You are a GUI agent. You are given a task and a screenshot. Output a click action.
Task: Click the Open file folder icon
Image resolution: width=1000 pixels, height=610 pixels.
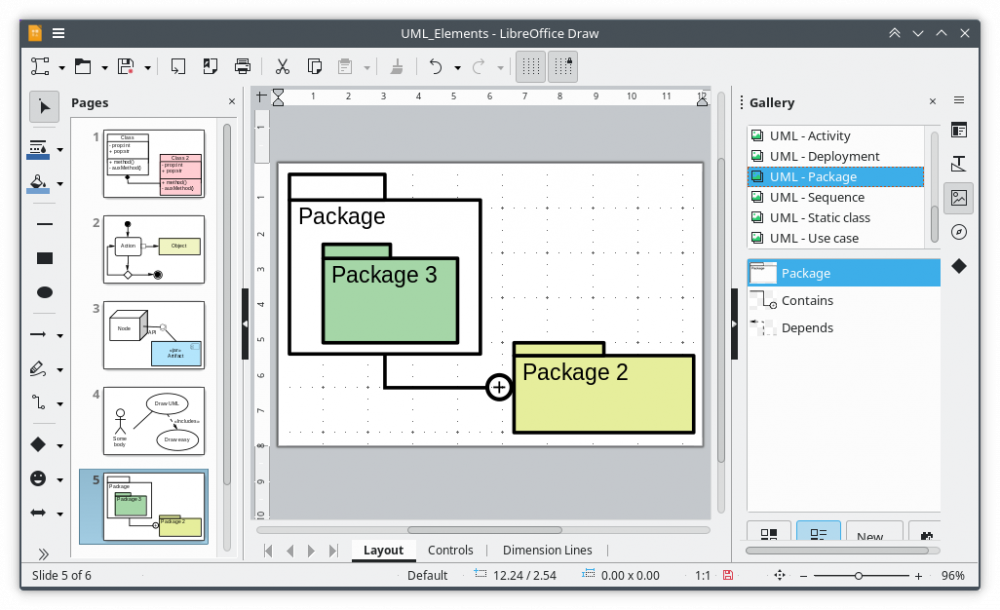point(83,66)
